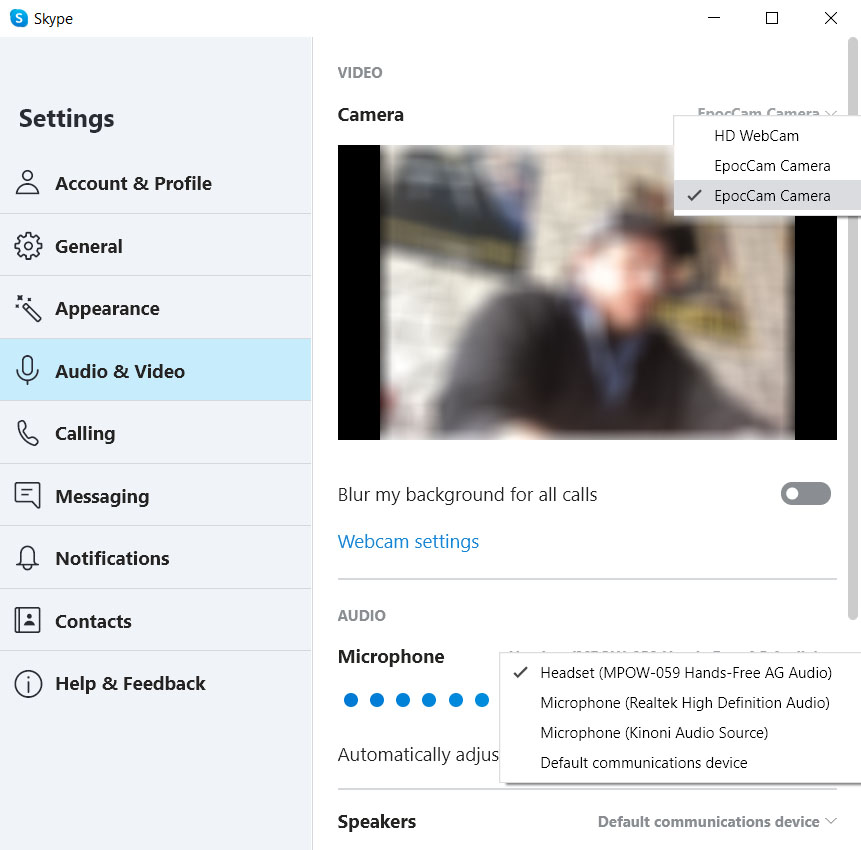Select Microphone (Kinoni Audio Source)
The height and width of the screenshot is (850, 861).
pyautogui.click(x=680, y=732)
